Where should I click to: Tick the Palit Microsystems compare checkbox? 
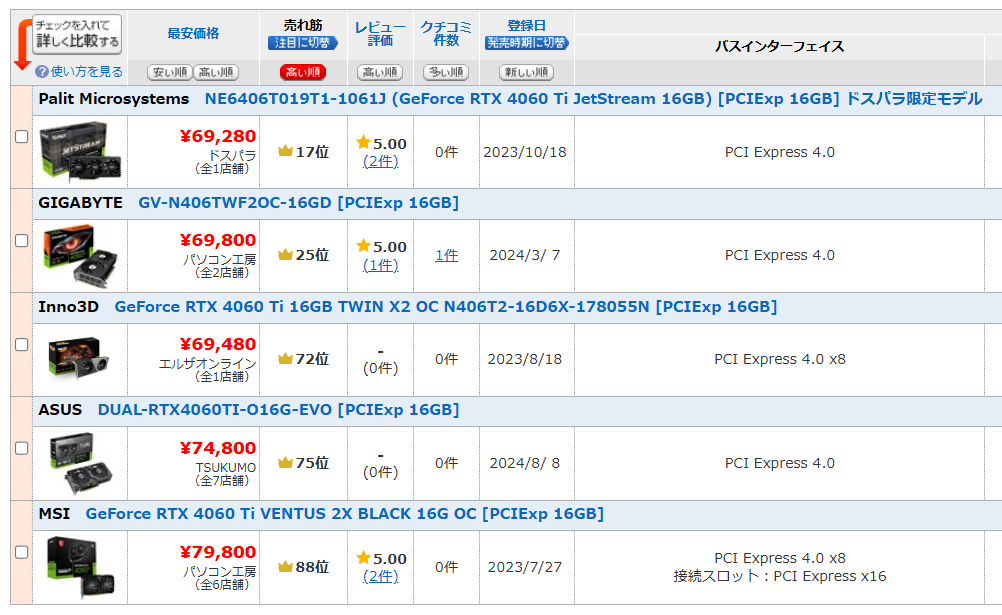22,137
